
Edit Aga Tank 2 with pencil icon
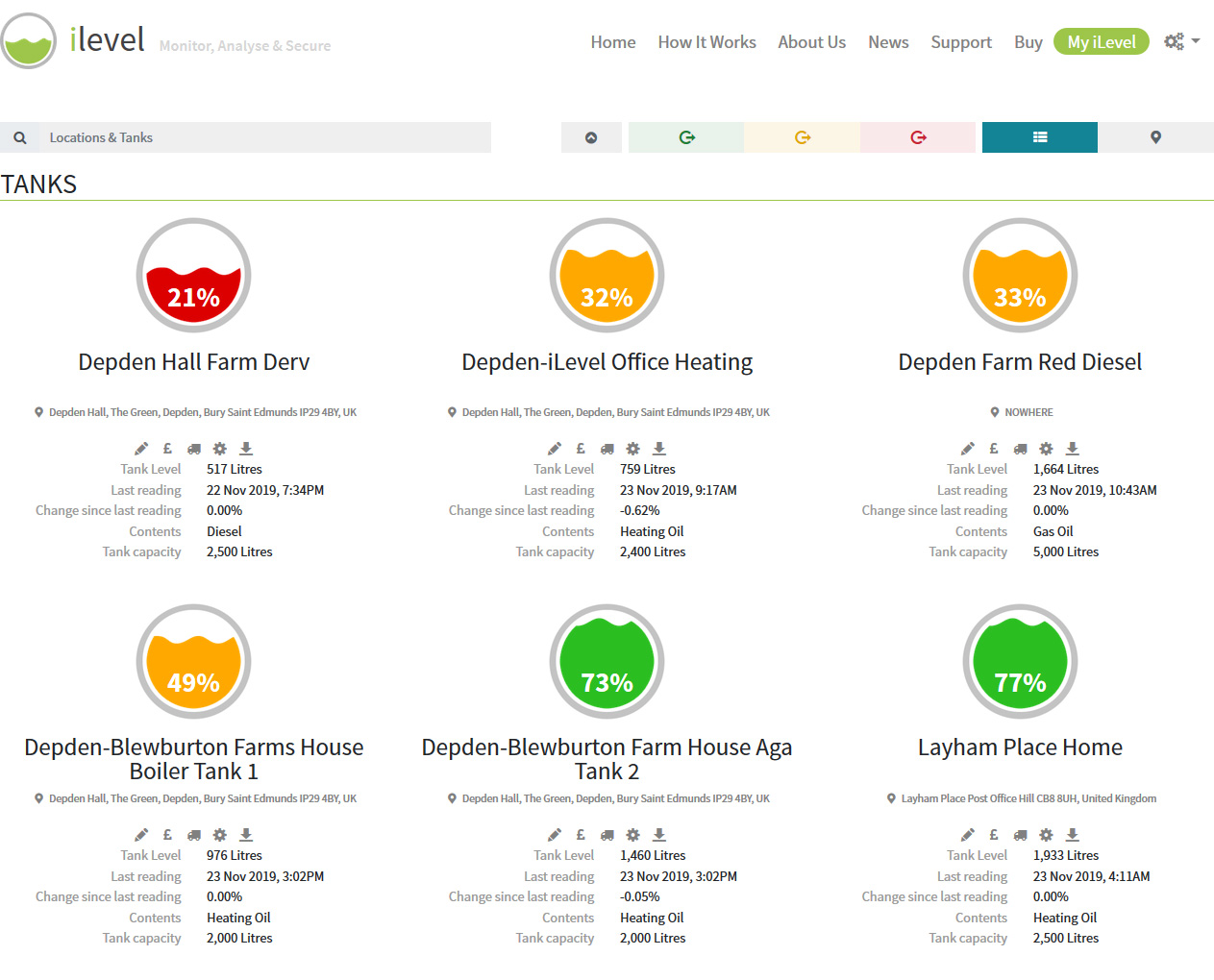click(x=555, y=835)
